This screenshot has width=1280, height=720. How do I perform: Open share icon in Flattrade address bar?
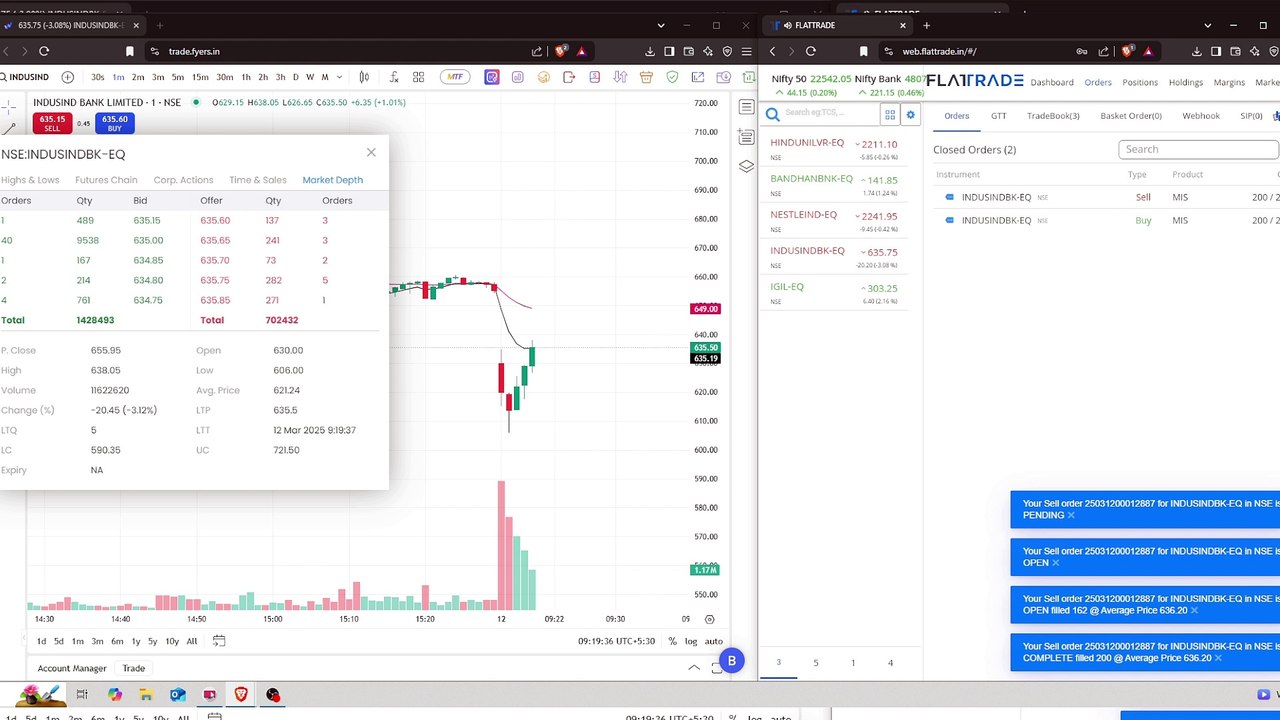point(1104,51)
